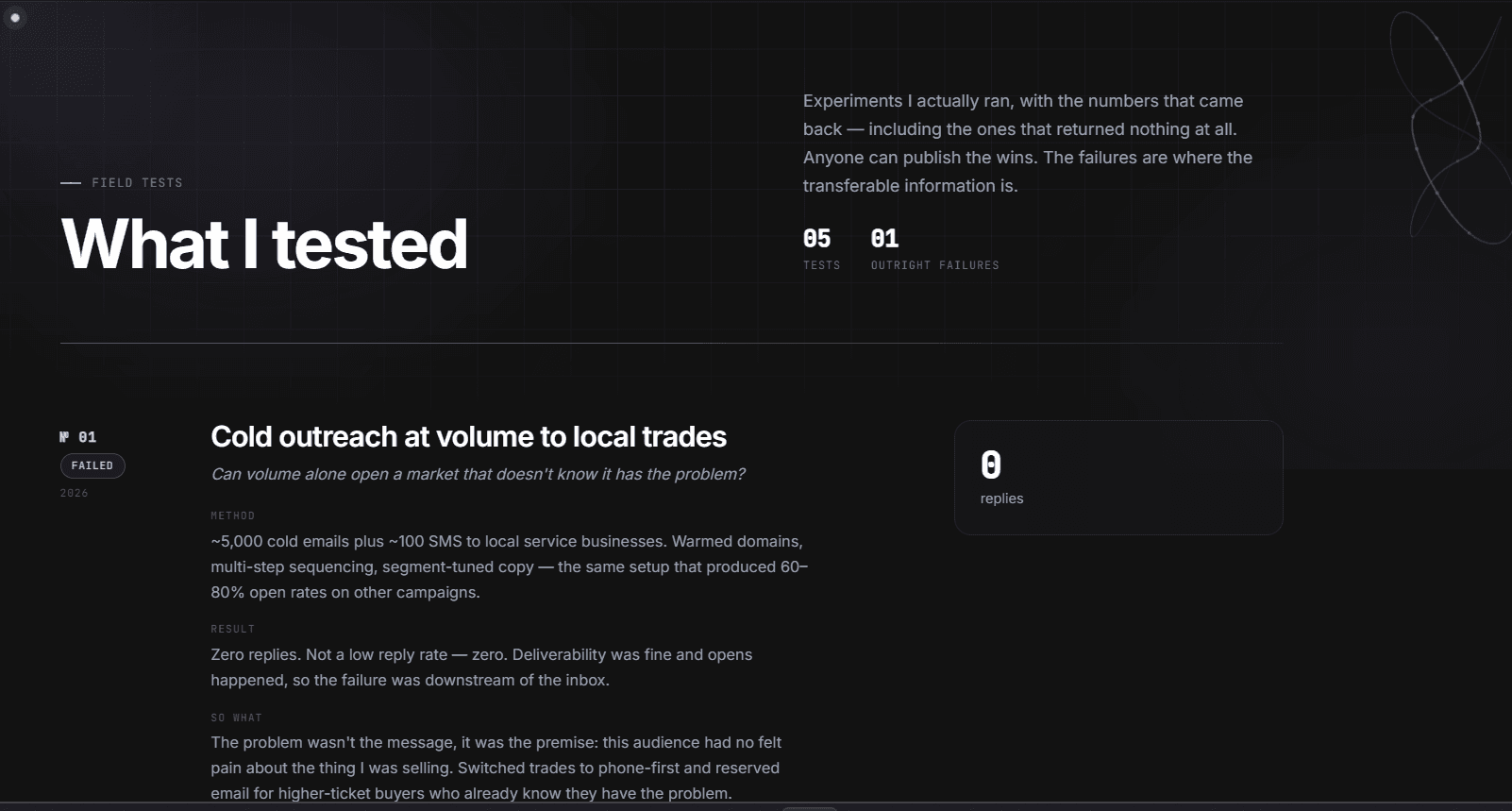Click the 'FIELD TESTS' section label
The image size is (1512, 811).
137,182
